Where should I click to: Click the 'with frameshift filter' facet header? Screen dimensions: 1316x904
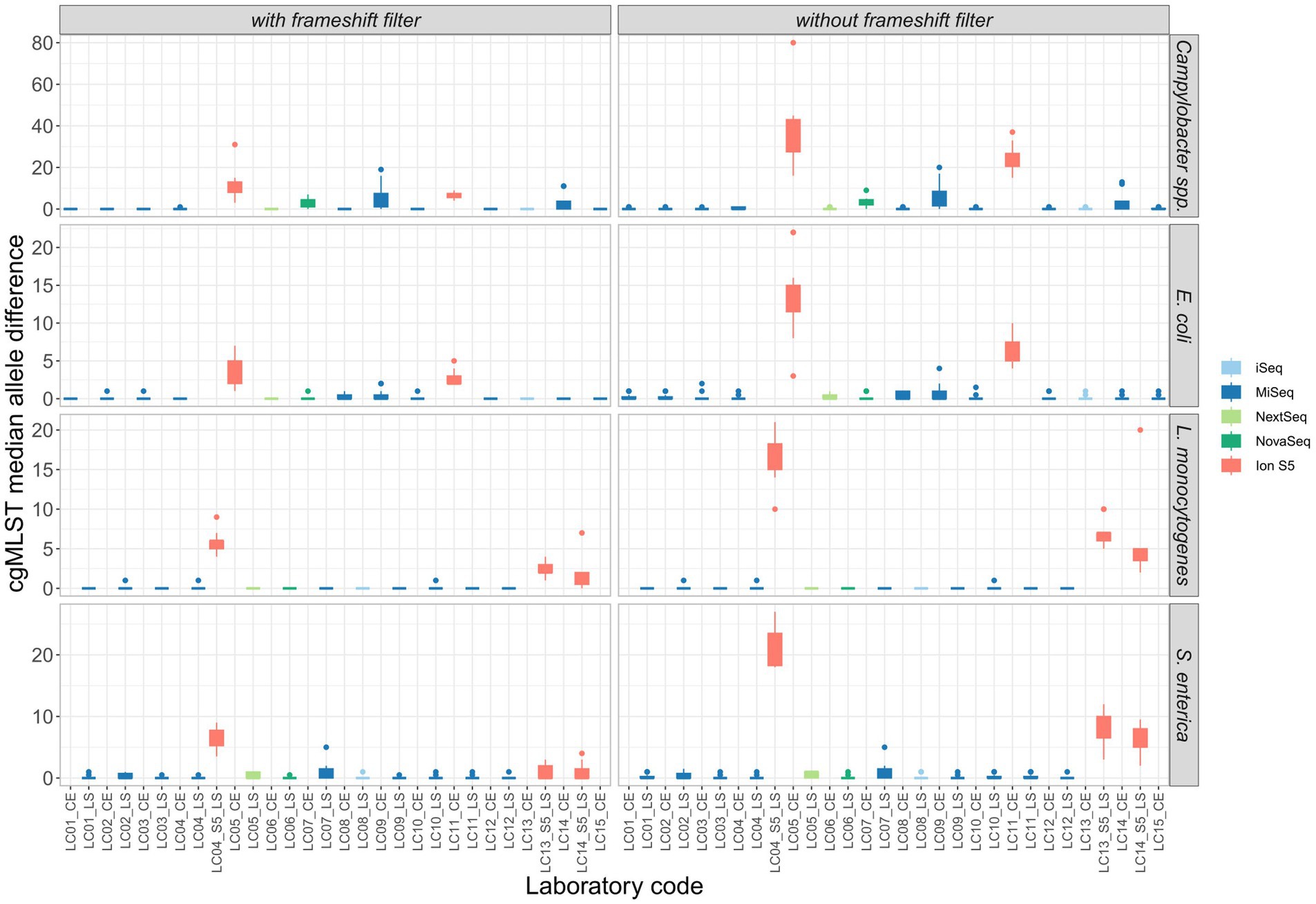click(335, 20)
